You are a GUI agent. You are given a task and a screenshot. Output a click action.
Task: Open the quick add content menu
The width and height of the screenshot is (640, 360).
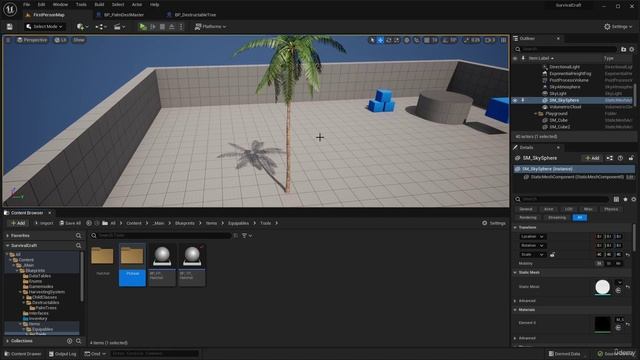[x=82, y=27]
